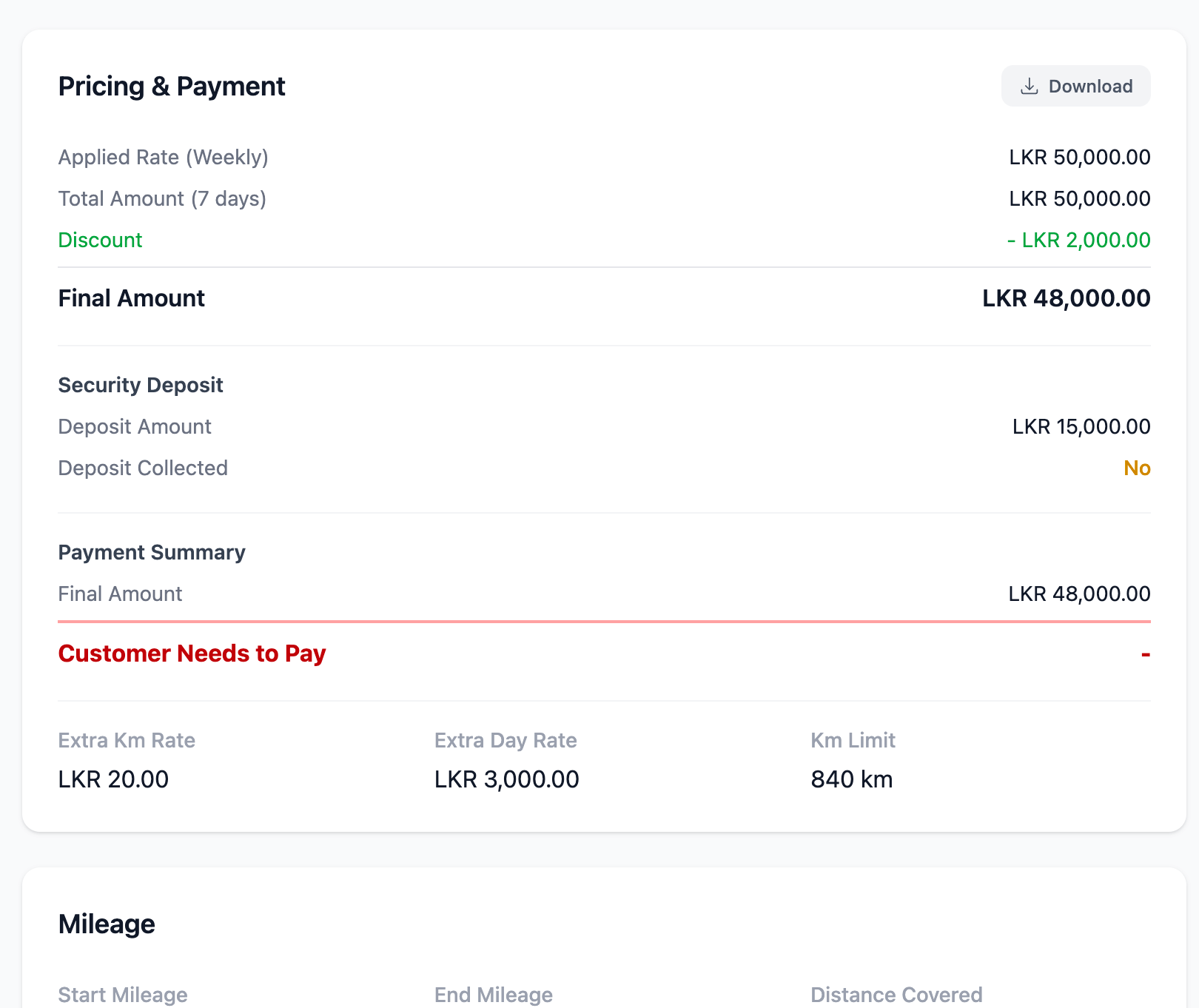Select the Customer Needs to Pay label

coord(191,653)
